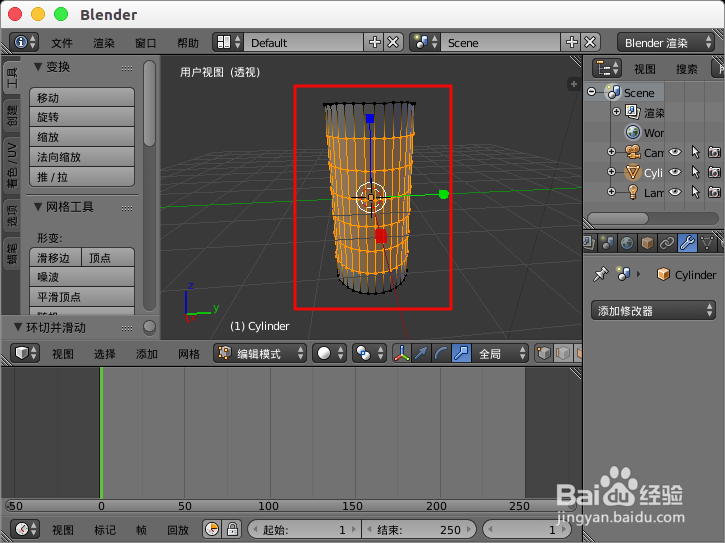The width and height of the screenshot is (725, 543).
Task: Open the 3D view editor type selector
Action: point(24,353)
